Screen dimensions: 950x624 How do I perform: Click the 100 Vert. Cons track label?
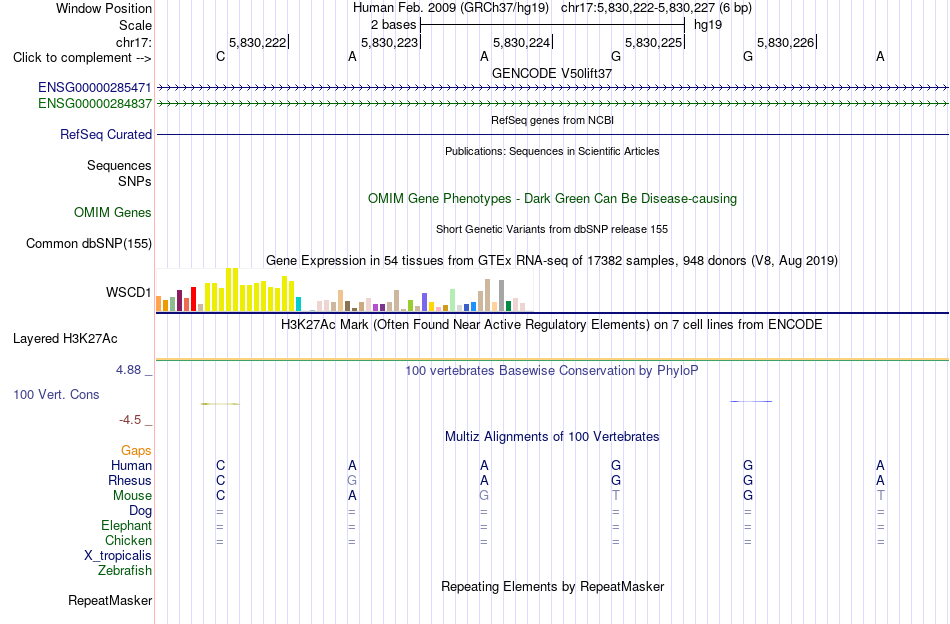56,395
